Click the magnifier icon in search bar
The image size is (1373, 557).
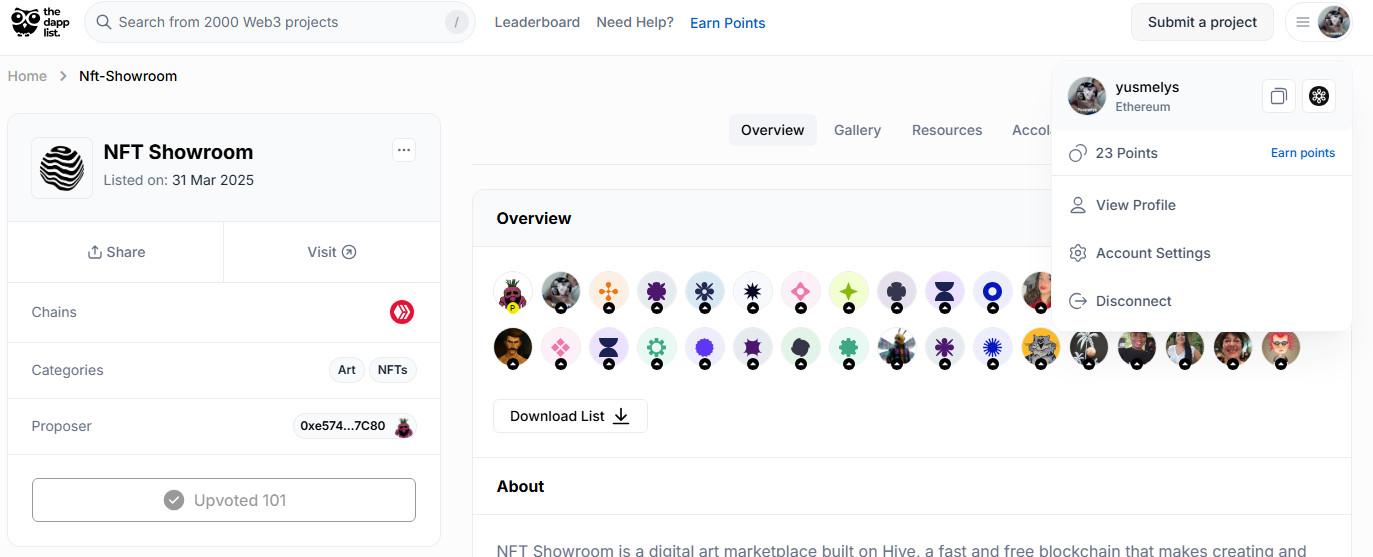tap(103, 22)
